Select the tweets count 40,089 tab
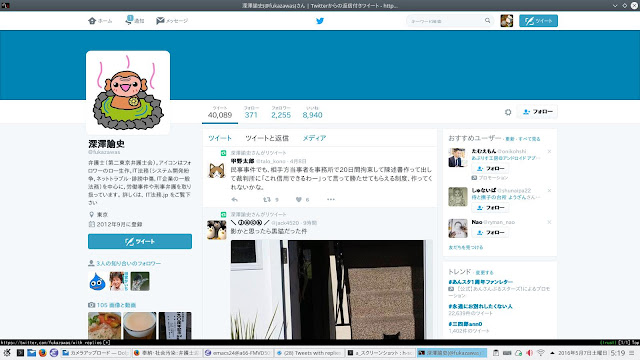640x360 pixels. tap(220, 112)
